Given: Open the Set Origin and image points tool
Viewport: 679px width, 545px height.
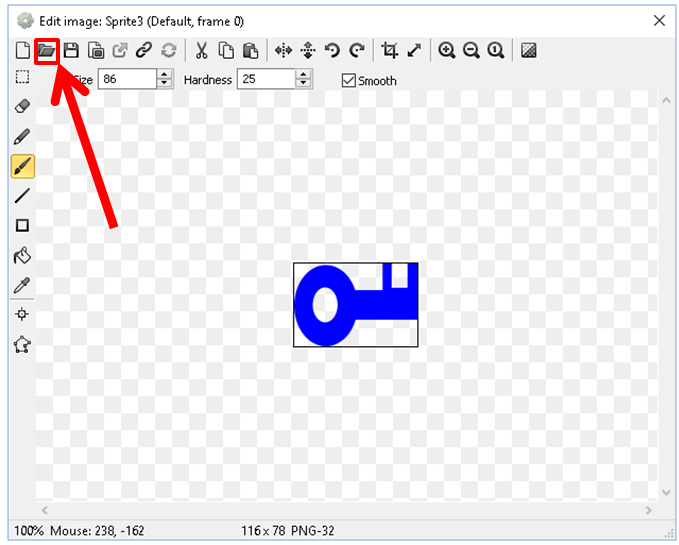Looking at the screenshot, I should coord(23,314).
